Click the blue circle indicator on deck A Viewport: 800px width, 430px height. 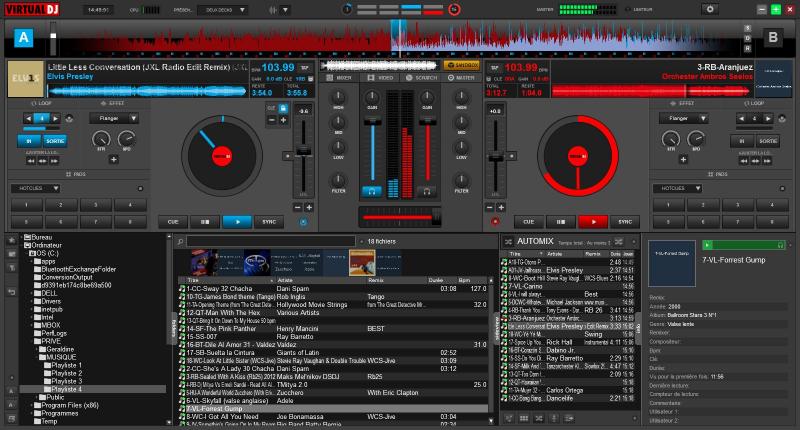(x=303, y=222)
